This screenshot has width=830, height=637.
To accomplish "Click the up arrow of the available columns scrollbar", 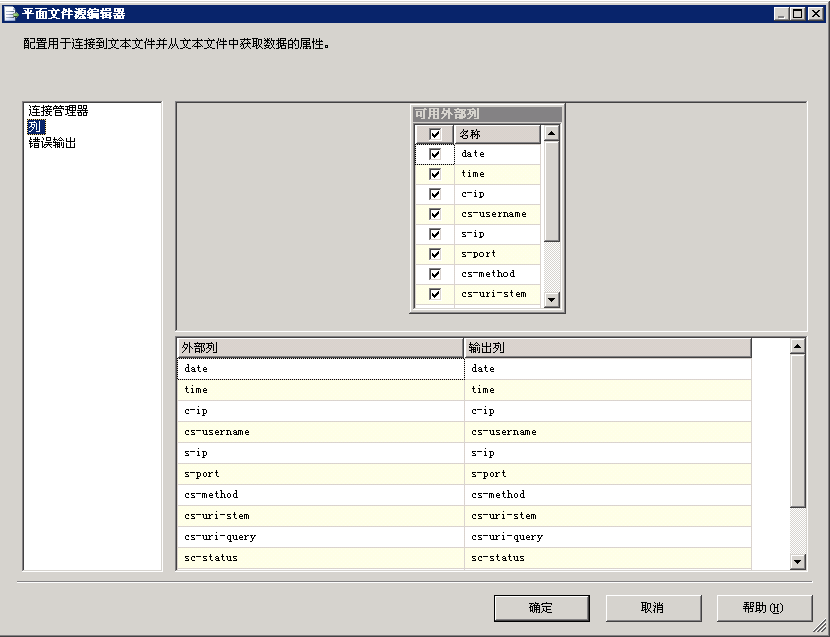I will click(x=552, y=133).
